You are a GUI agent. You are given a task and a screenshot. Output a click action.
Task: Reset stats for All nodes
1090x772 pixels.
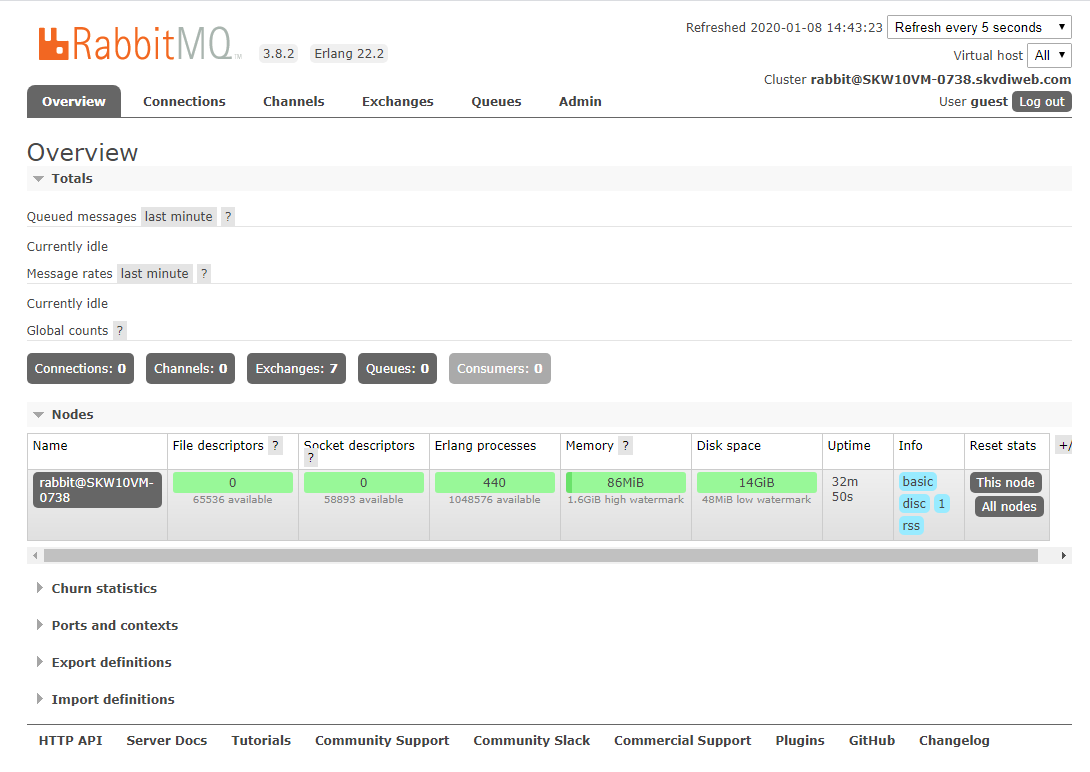point(1009,507)
